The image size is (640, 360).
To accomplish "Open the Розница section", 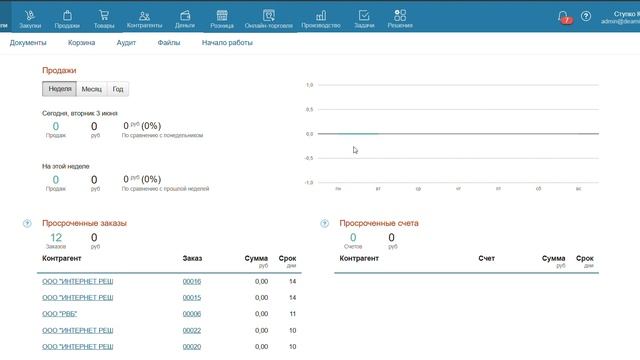I will click(222, 19).
